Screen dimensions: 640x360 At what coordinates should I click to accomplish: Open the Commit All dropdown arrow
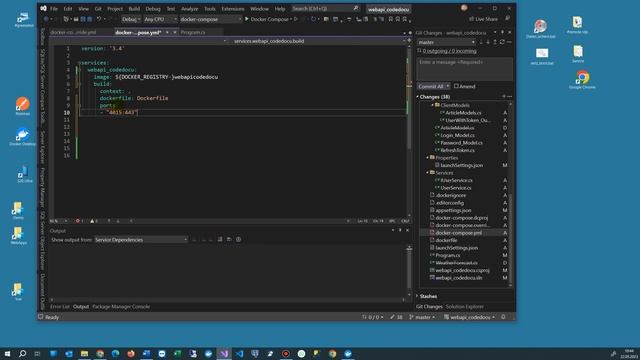coord(448,86)
